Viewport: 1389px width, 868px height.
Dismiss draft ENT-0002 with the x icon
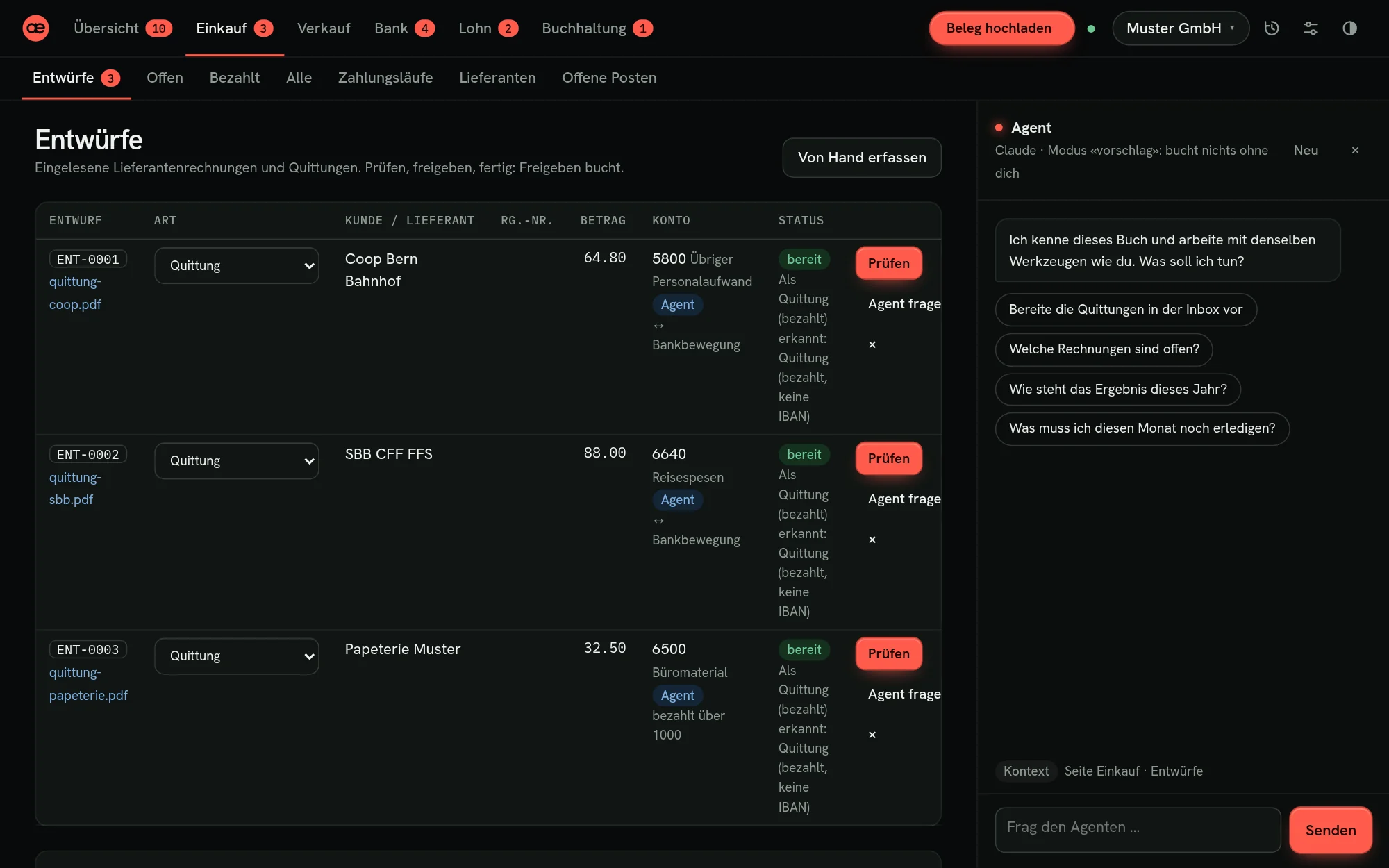872,540
